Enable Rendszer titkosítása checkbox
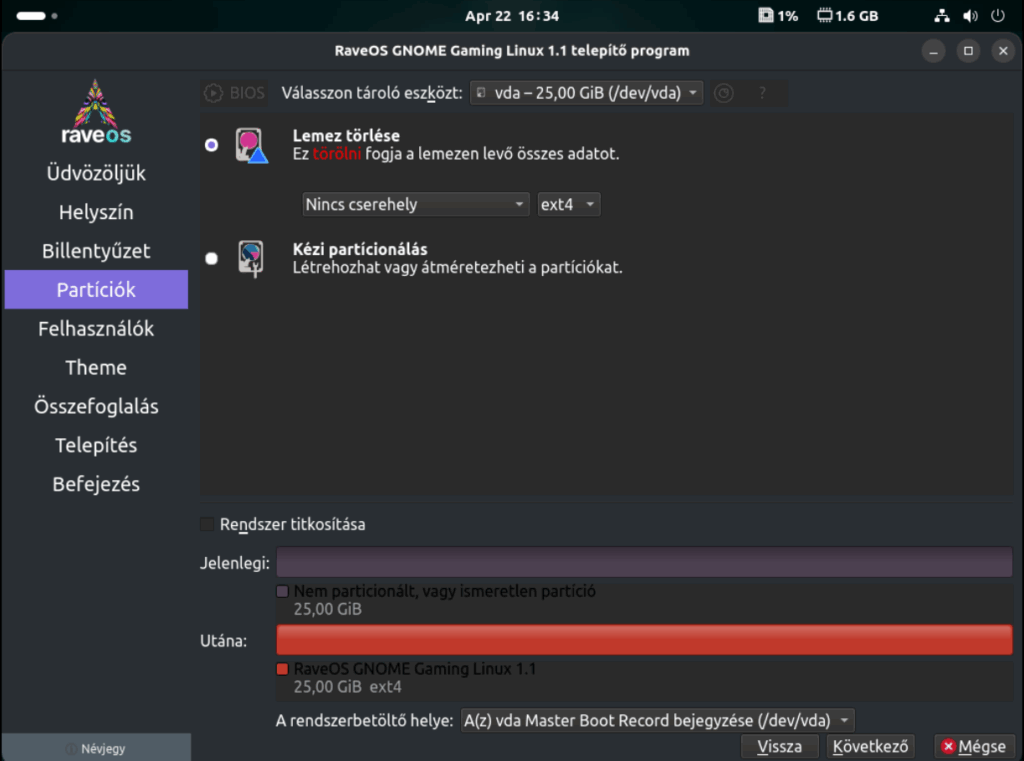The width and height of the screenshot is (1024, 761). pyautogui.click(x=207, y=524)
